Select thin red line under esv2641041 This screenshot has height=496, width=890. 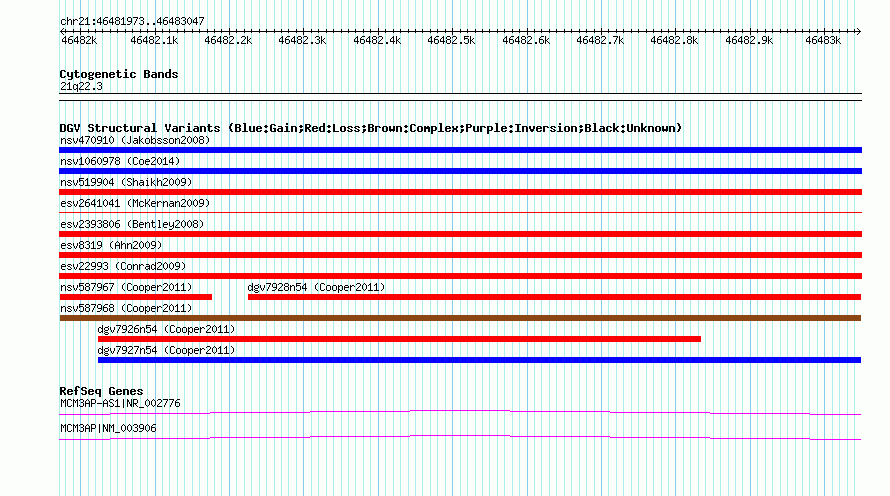(x=460, y=213)
